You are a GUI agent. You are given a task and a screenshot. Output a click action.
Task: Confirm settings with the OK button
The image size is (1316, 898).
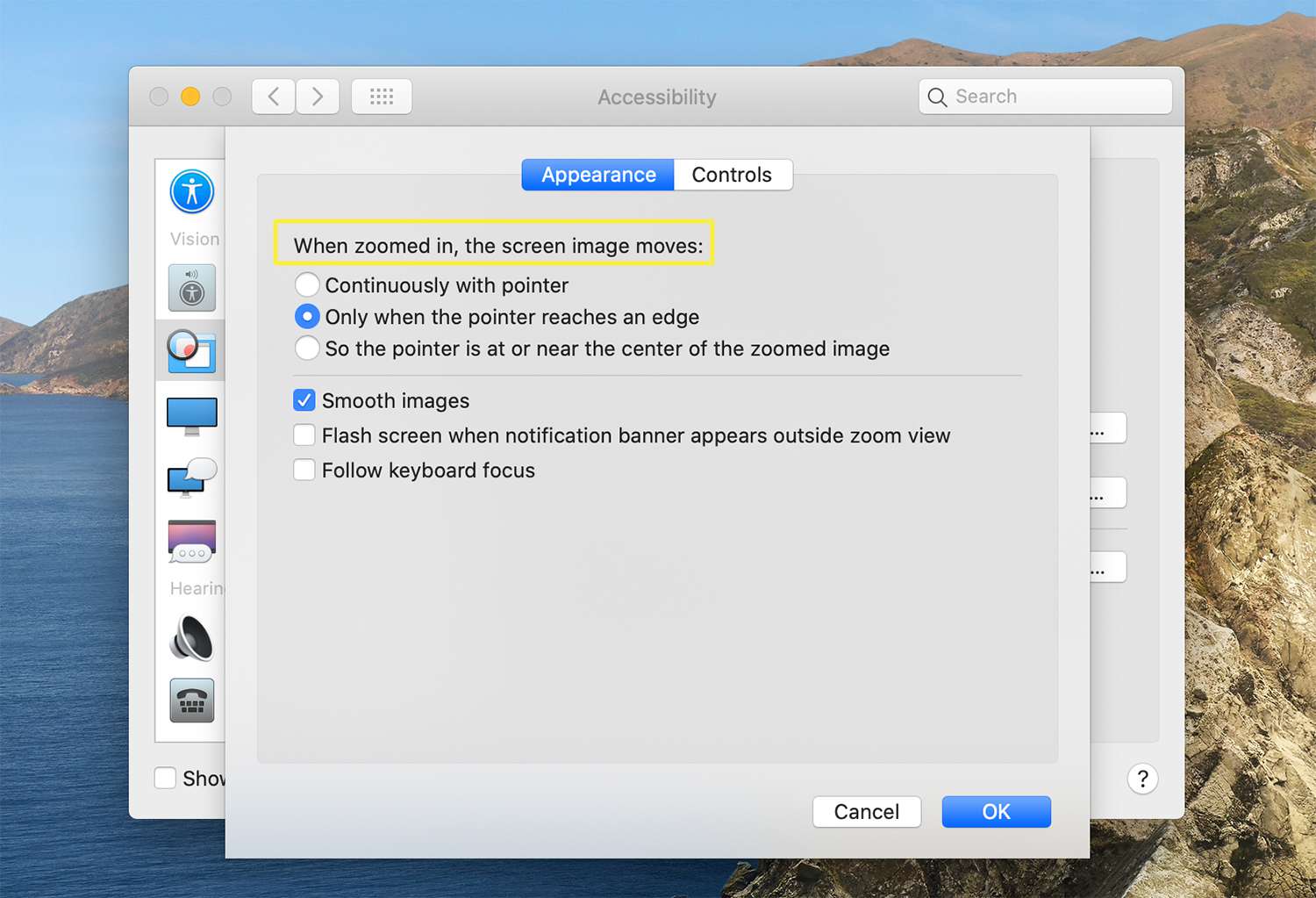996,812
